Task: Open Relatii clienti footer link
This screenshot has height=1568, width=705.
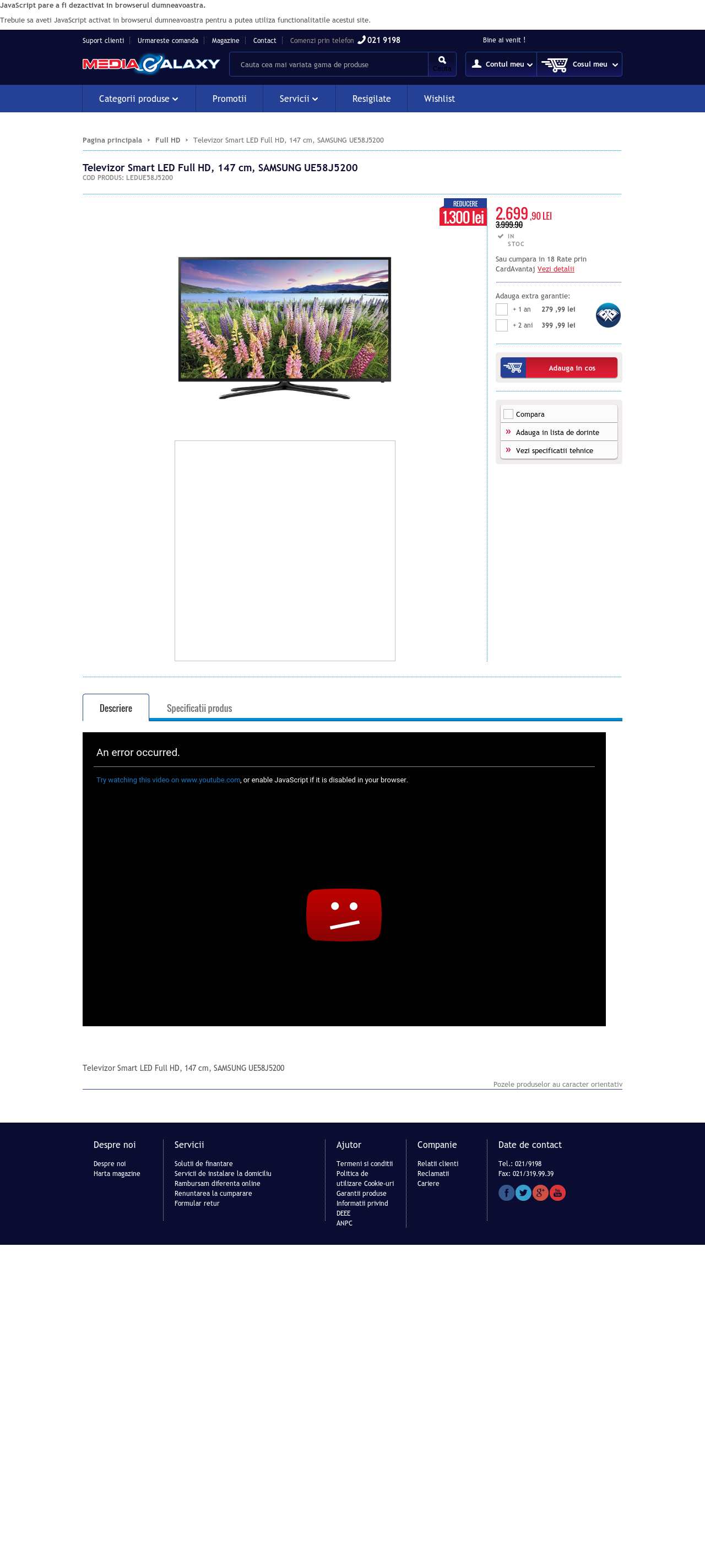Action: (438, 1164)
